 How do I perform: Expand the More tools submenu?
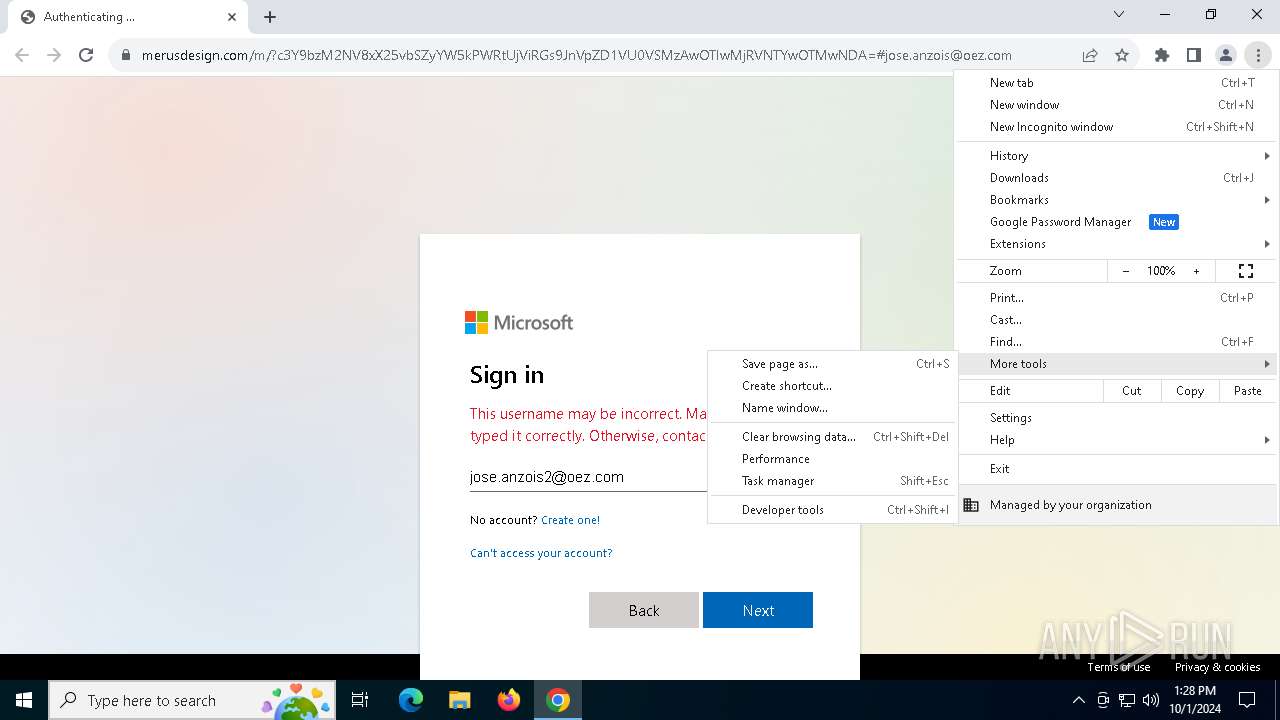(1117, 364)
